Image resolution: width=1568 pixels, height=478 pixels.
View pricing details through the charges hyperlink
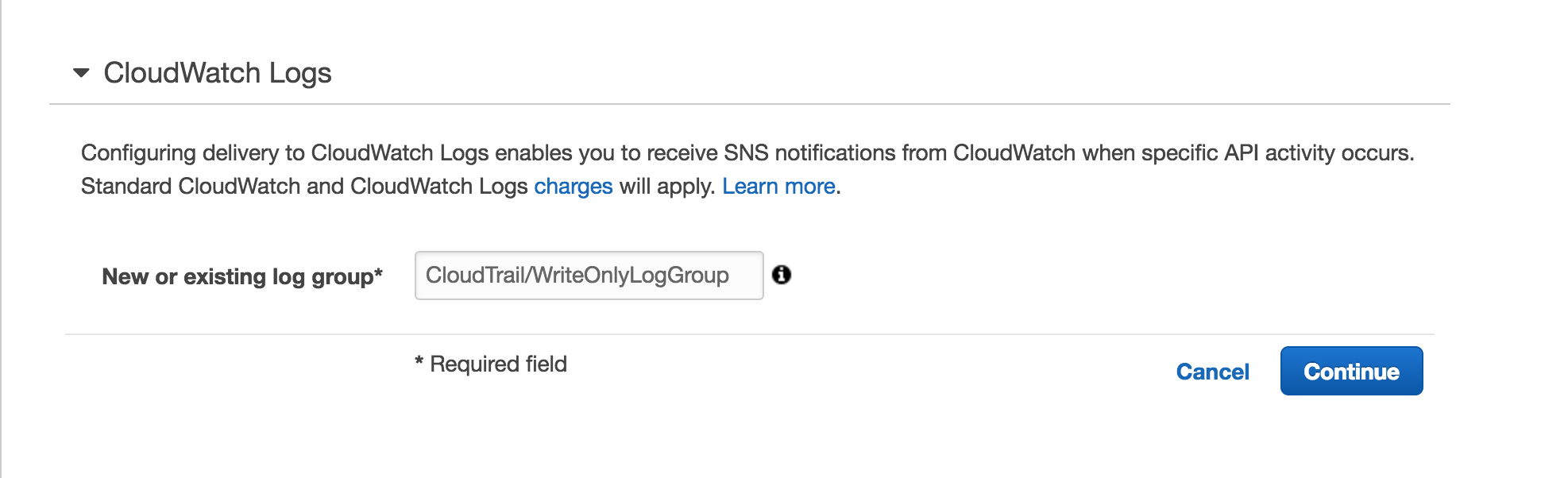[574, 186]
